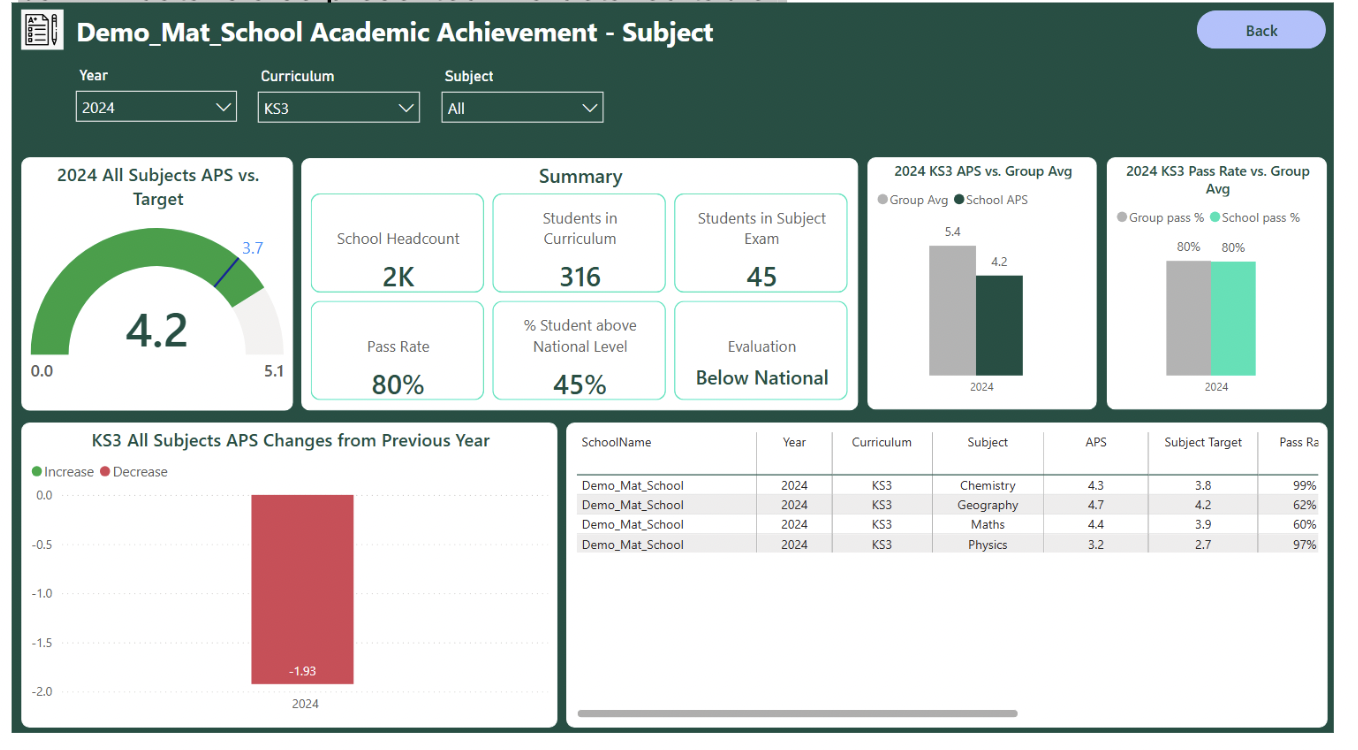This screenshot has height=750, width=1358.
Task: Click the Group pass % legend marker
Action: click(1122, 217)
